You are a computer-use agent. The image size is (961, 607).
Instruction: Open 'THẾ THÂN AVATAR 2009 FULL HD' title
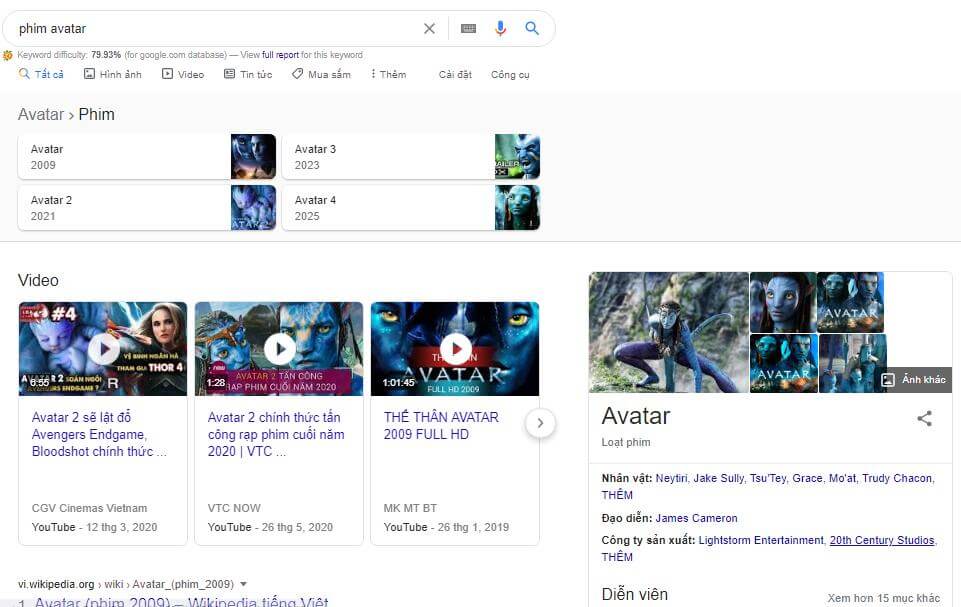[441, 426]
